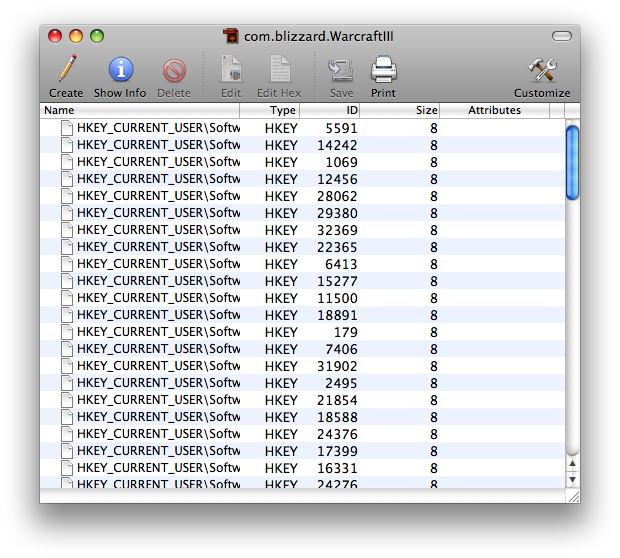Viewport: 620px width, 558px height.
Task: Select the row with ID 7406
Action: tap(302, 349)
